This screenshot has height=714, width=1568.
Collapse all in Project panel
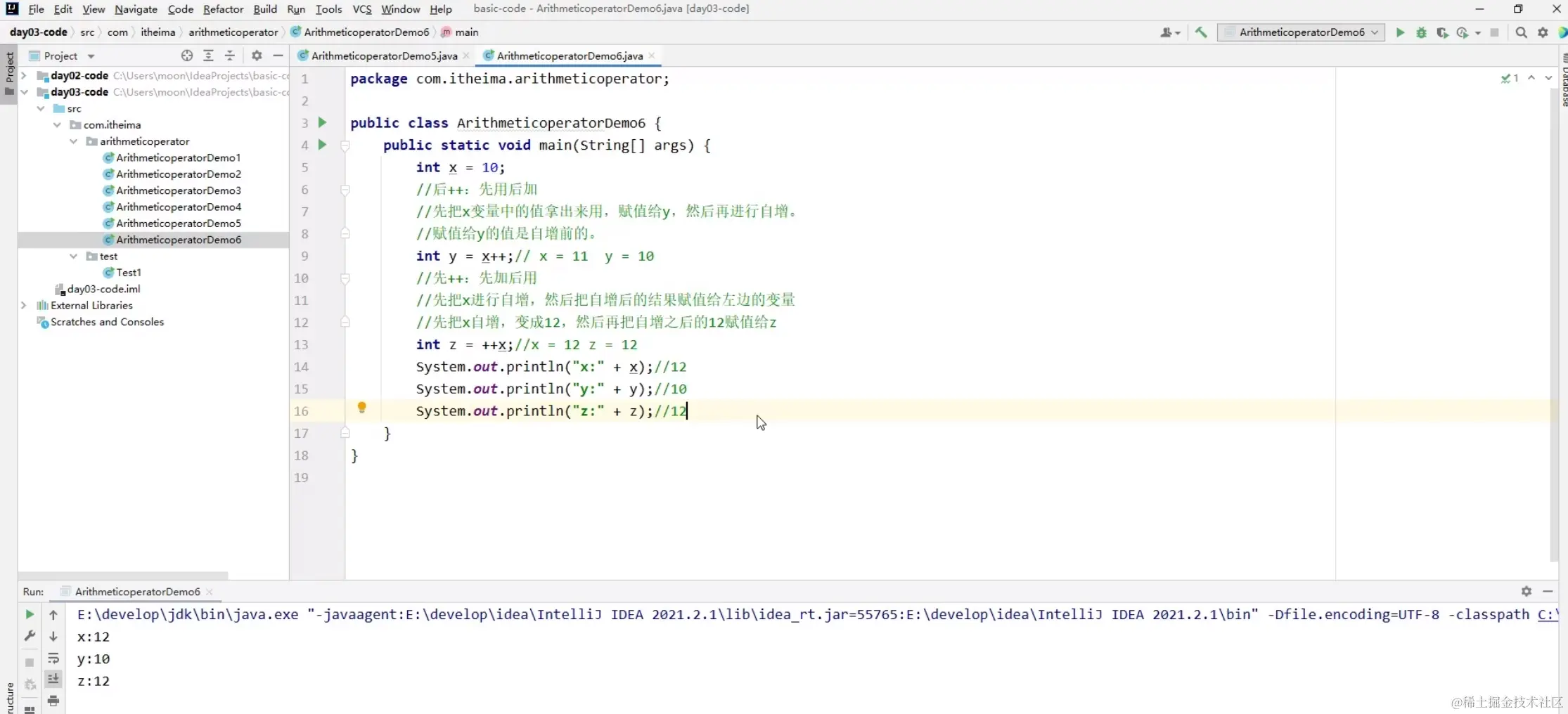click(x=230, y=56)
